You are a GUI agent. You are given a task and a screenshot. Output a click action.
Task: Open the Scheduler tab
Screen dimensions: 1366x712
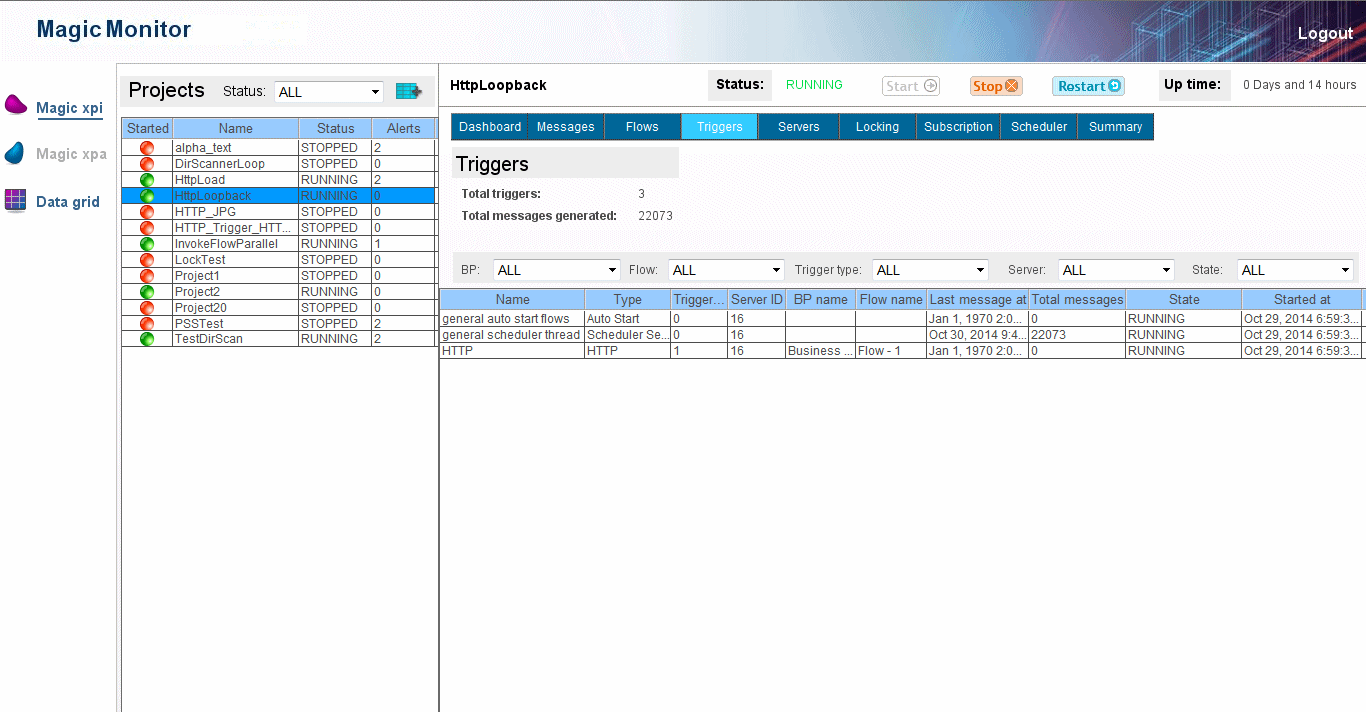[1039, 127]
